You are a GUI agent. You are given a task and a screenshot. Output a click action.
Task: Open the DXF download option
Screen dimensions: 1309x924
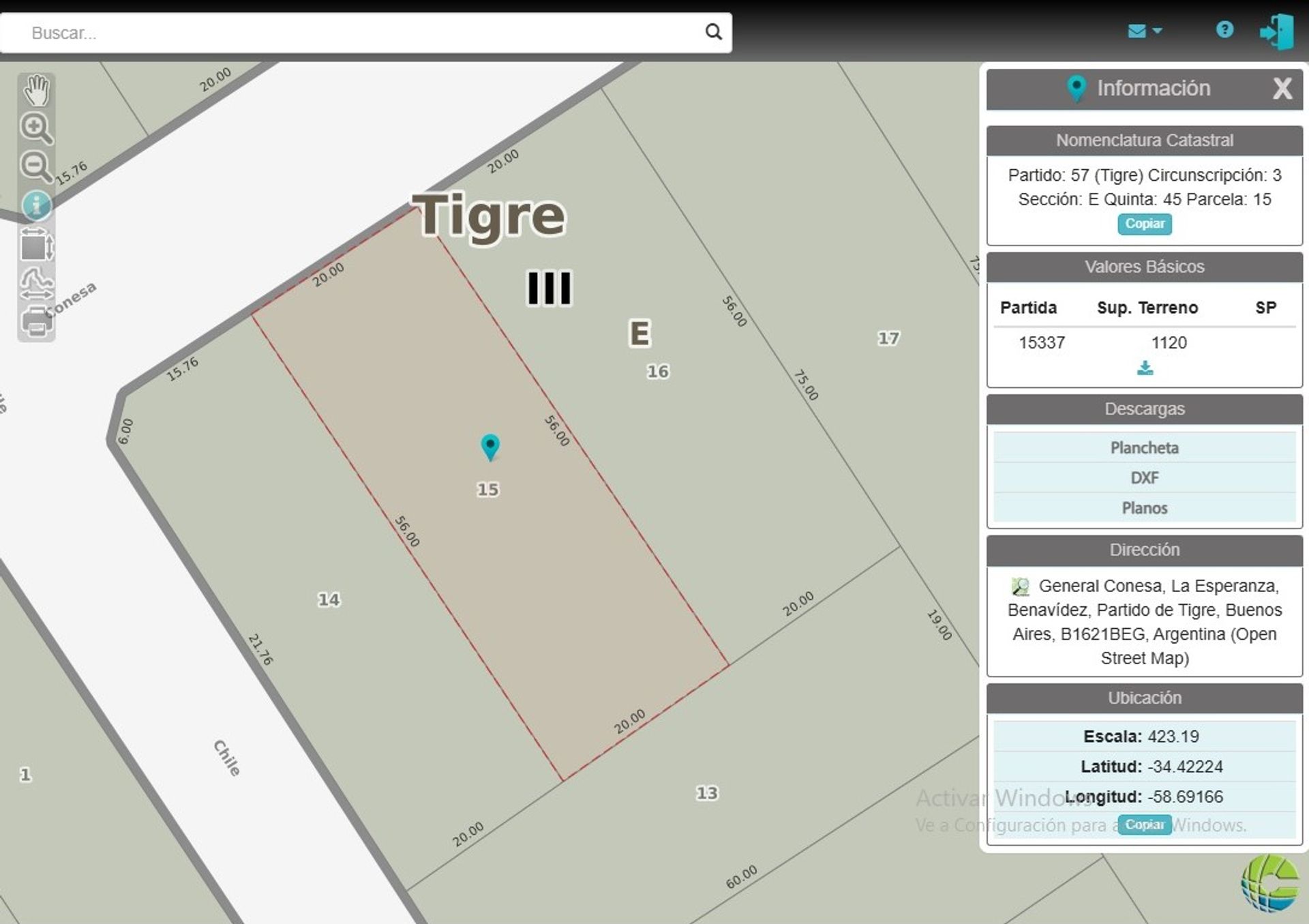[x=1144, y=477]
